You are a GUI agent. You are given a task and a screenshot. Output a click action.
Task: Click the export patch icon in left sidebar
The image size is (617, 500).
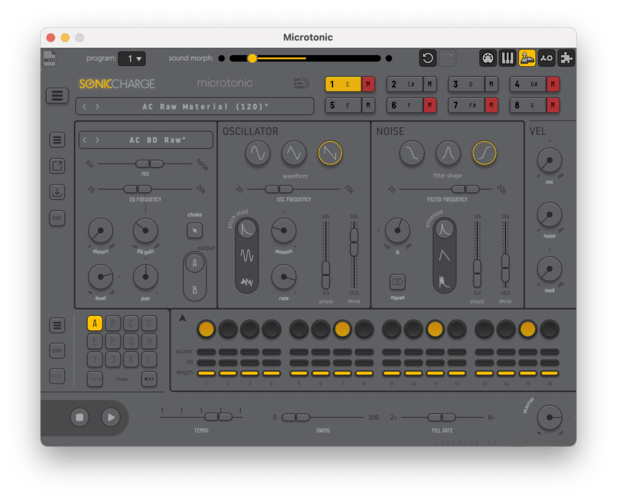click(x=57, y=166)
